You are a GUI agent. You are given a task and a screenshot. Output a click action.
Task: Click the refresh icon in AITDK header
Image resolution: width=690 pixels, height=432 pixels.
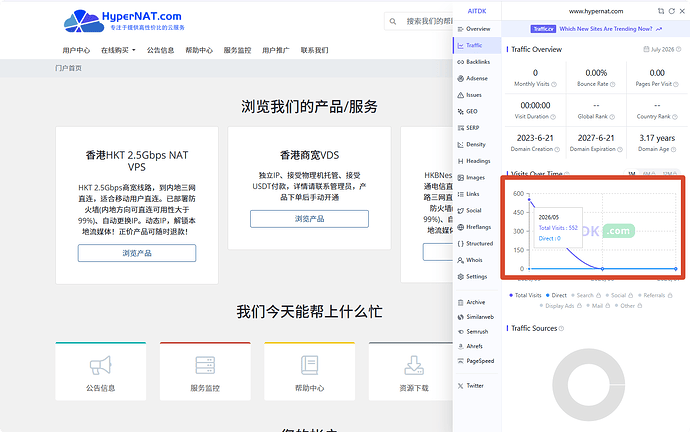[x=672, y=11]
